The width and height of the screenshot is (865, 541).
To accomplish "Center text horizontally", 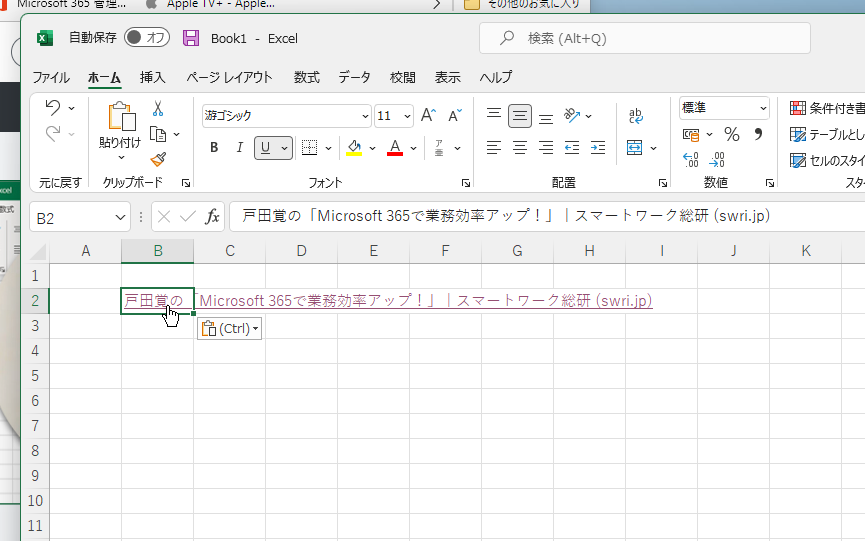I will click(520, 148).
